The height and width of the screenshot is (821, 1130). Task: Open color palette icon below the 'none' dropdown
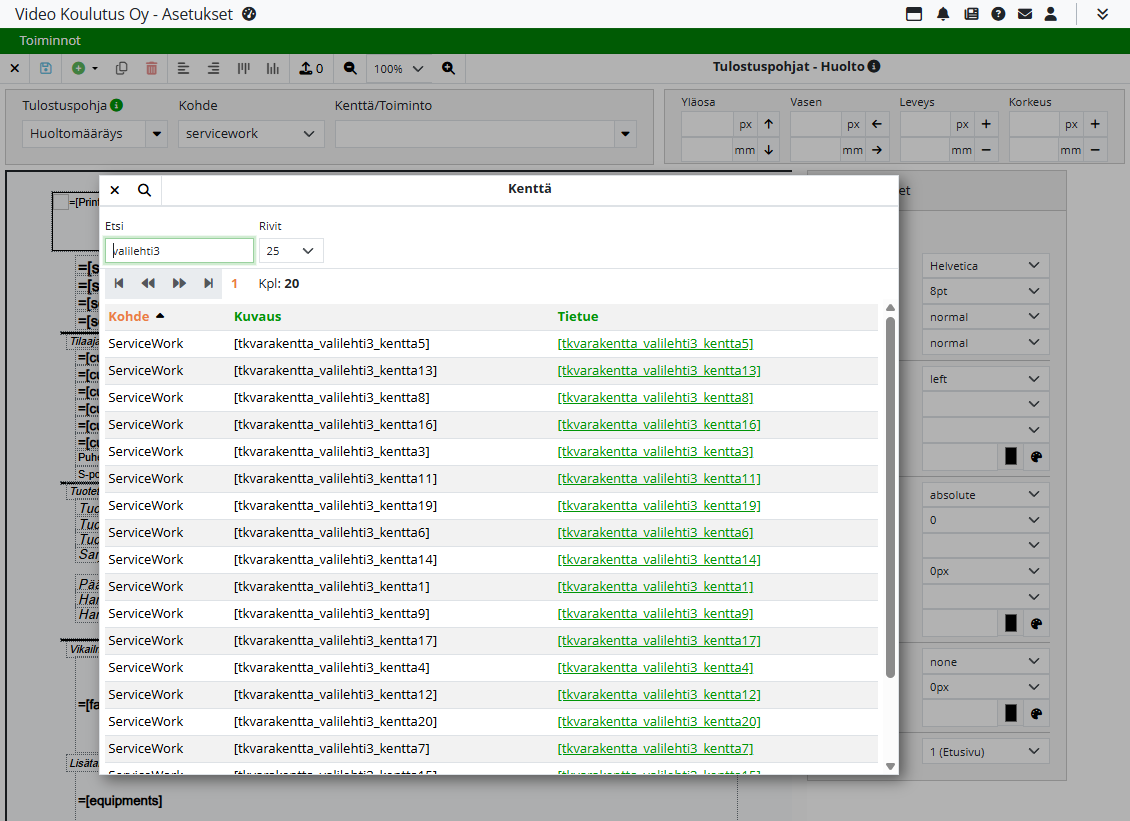tap(1036, 714)
